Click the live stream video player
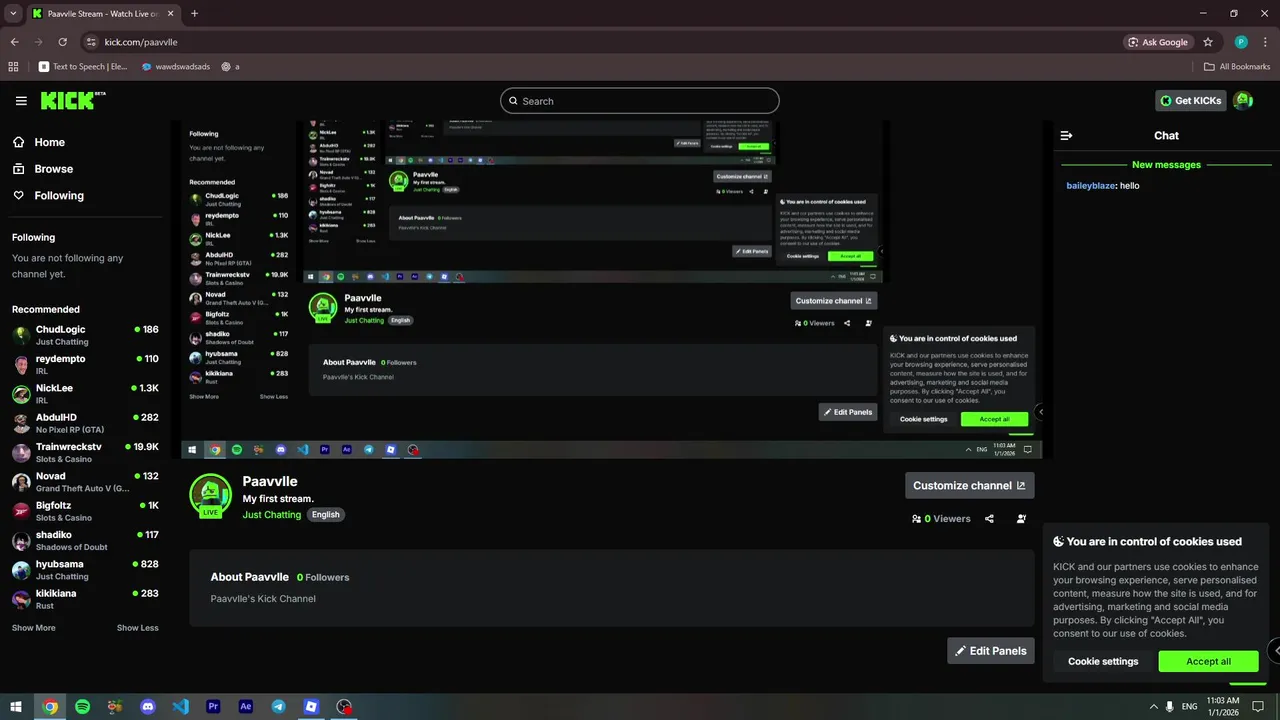This screenshot has width=1280, height=720. pyautogui.click(x=611, y=290)
